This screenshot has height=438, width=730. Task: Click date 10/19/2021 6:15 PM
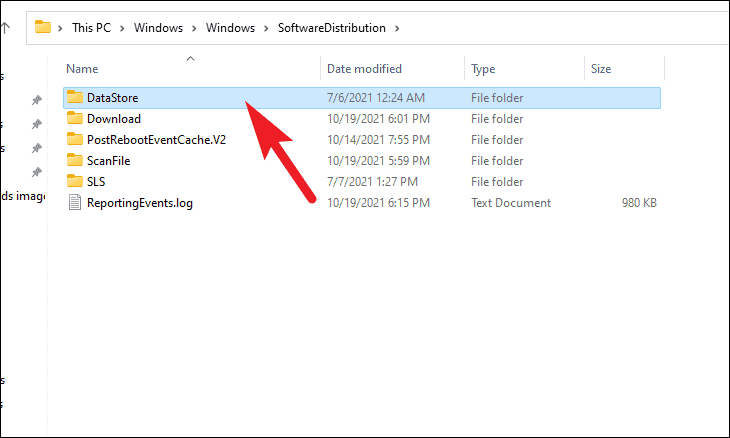(378, 203)
